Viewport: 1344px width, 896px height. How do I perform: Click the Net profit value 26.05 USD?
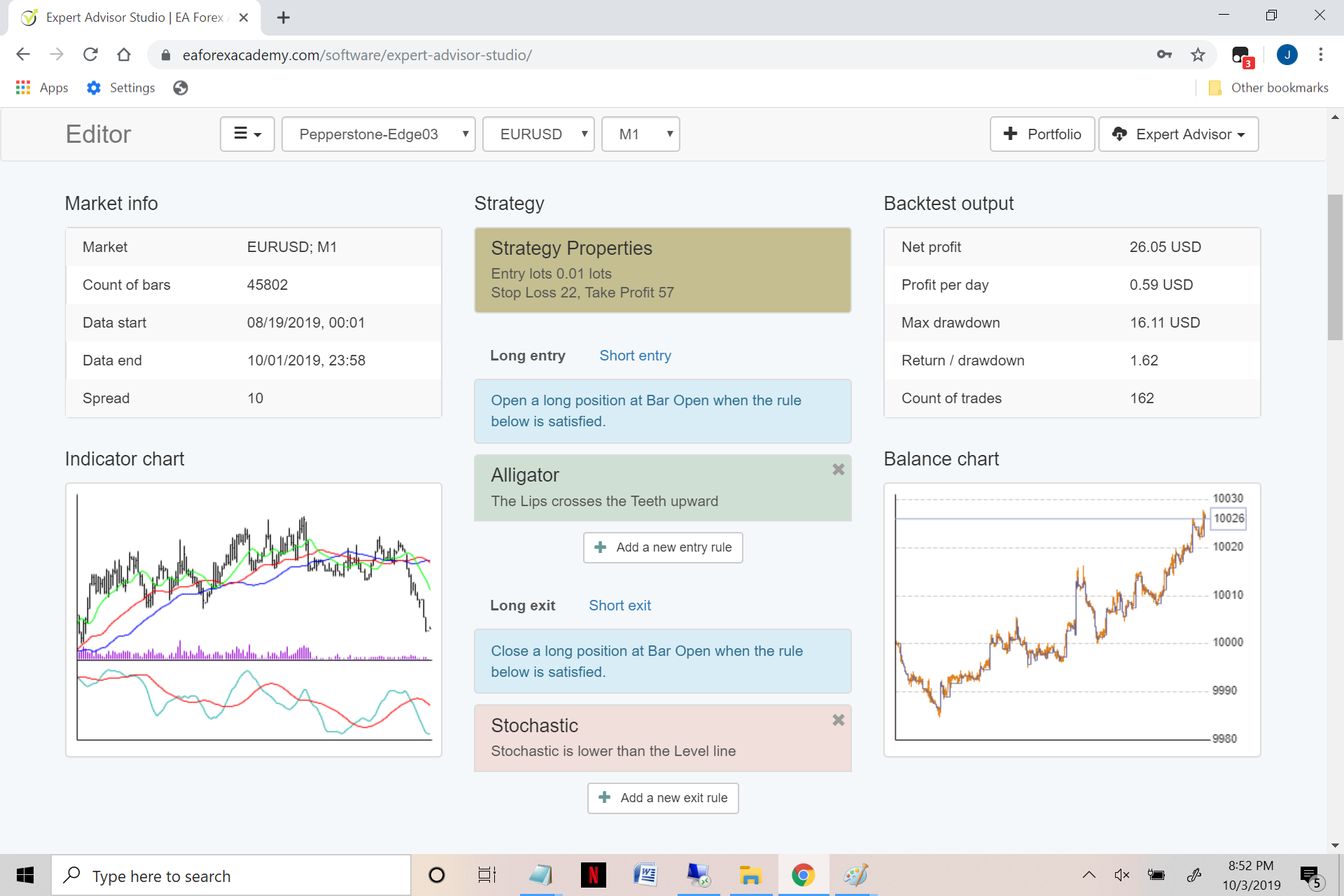tap(1165, 247)
